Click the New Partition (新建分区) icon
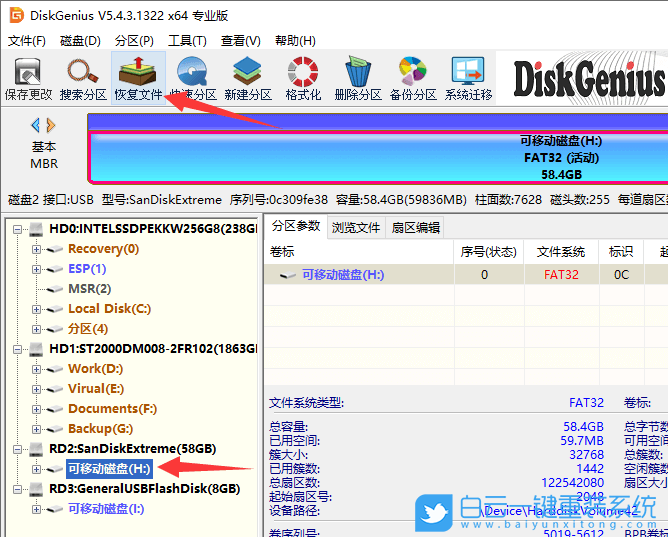The width and height of the screenshot is (668, 537). pos(248,79)
